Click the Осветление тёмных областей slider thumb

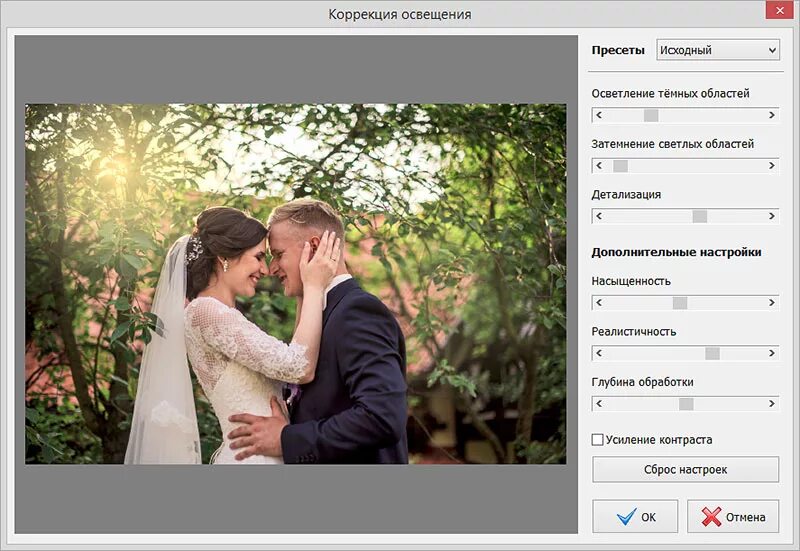[651, 115]
